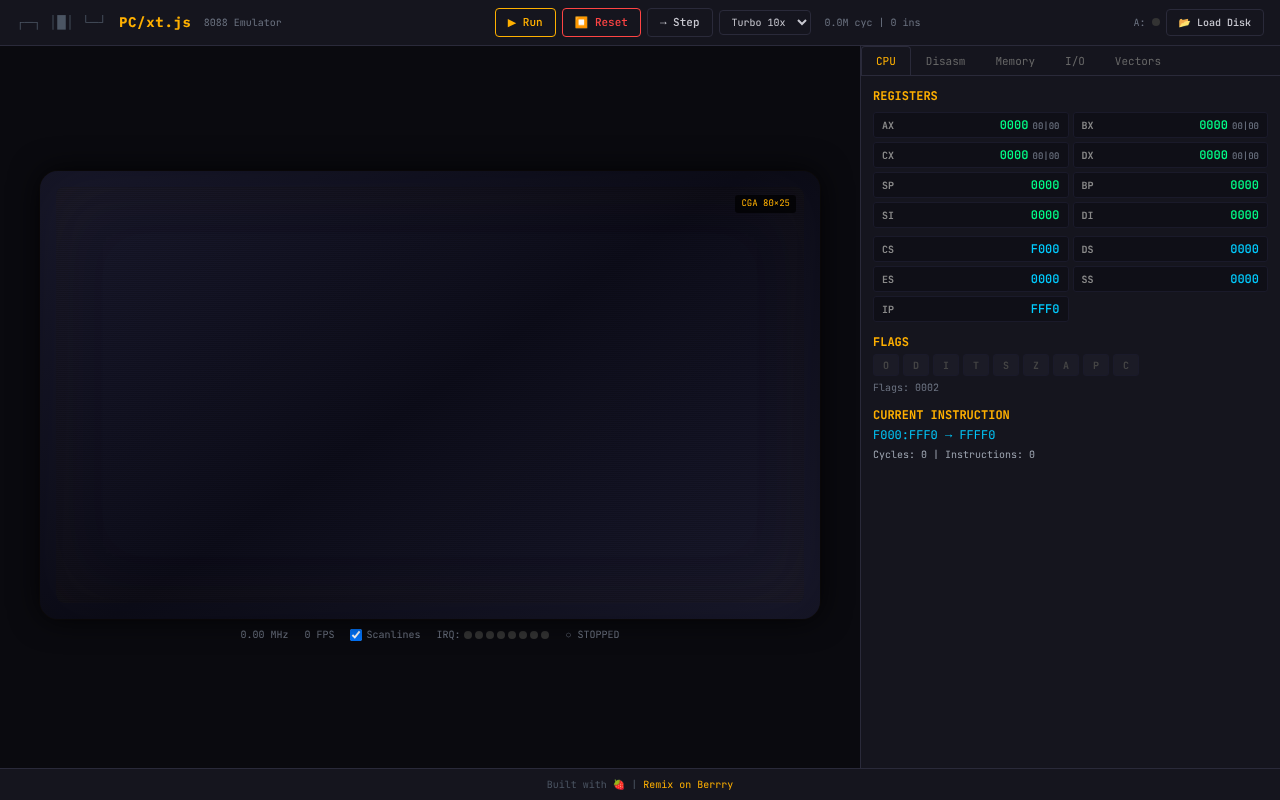Toggle the Scanlines checkbox
Screen dimensions: 1280x800
click(x=356, y=635)
